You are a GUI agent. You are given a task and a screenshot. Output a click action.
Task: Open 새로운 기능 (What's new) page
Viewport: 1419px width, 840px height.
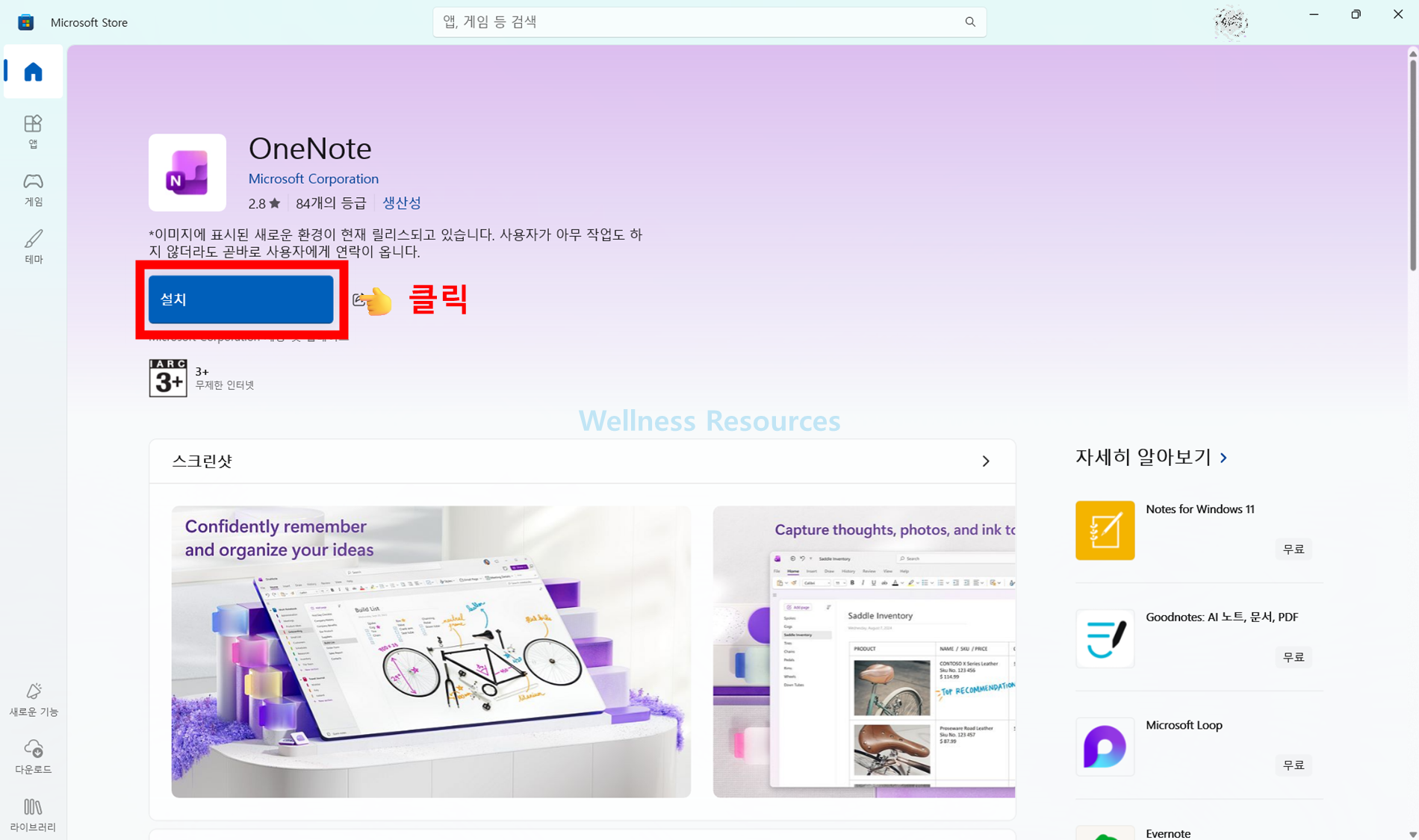click(33, 700)
